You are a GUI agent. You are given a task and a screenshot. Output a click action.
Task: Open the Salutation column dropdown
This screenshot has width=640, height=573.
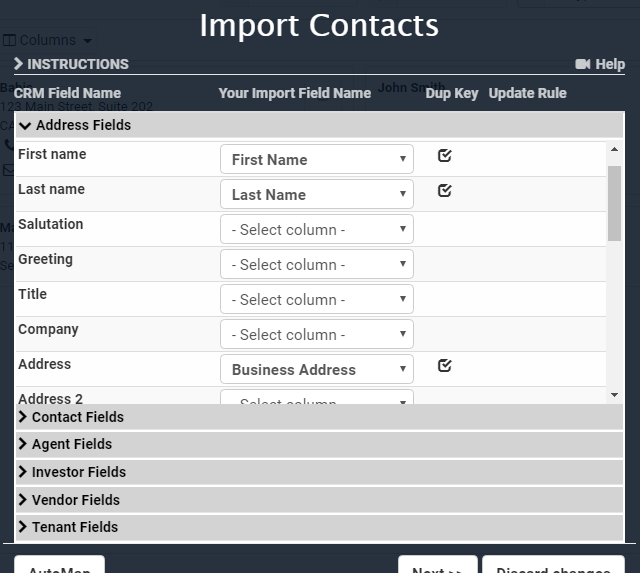[316, 229]
